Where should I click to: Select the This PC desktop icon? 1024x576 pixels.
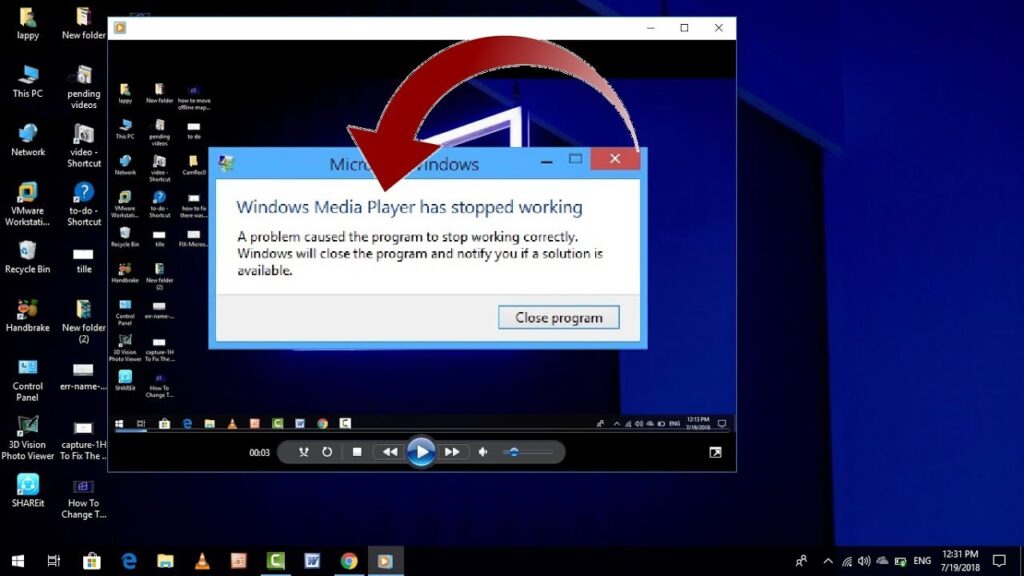[x=27, y=82]
